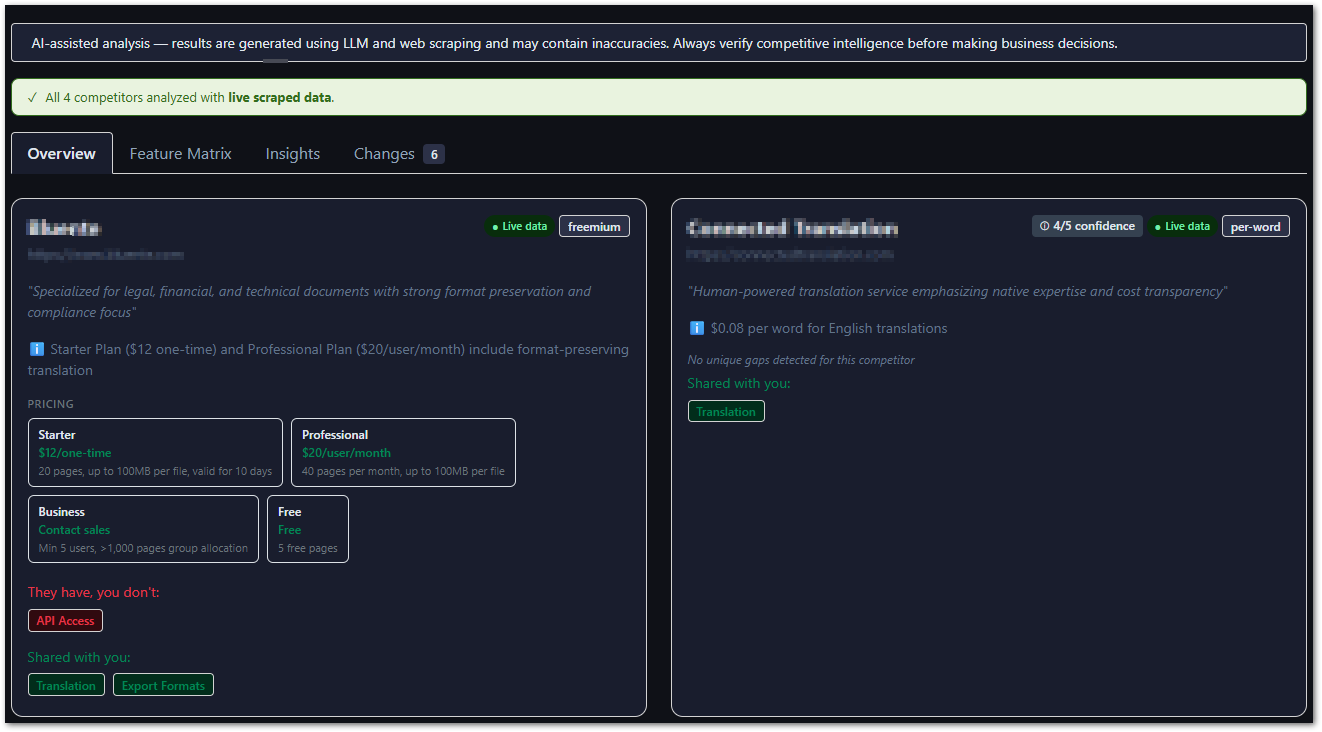Click 'Contact sales' in the Business plan
The height and width of the screenshot is (732, 1322).
pyautogui.click(x=74, y=530)
